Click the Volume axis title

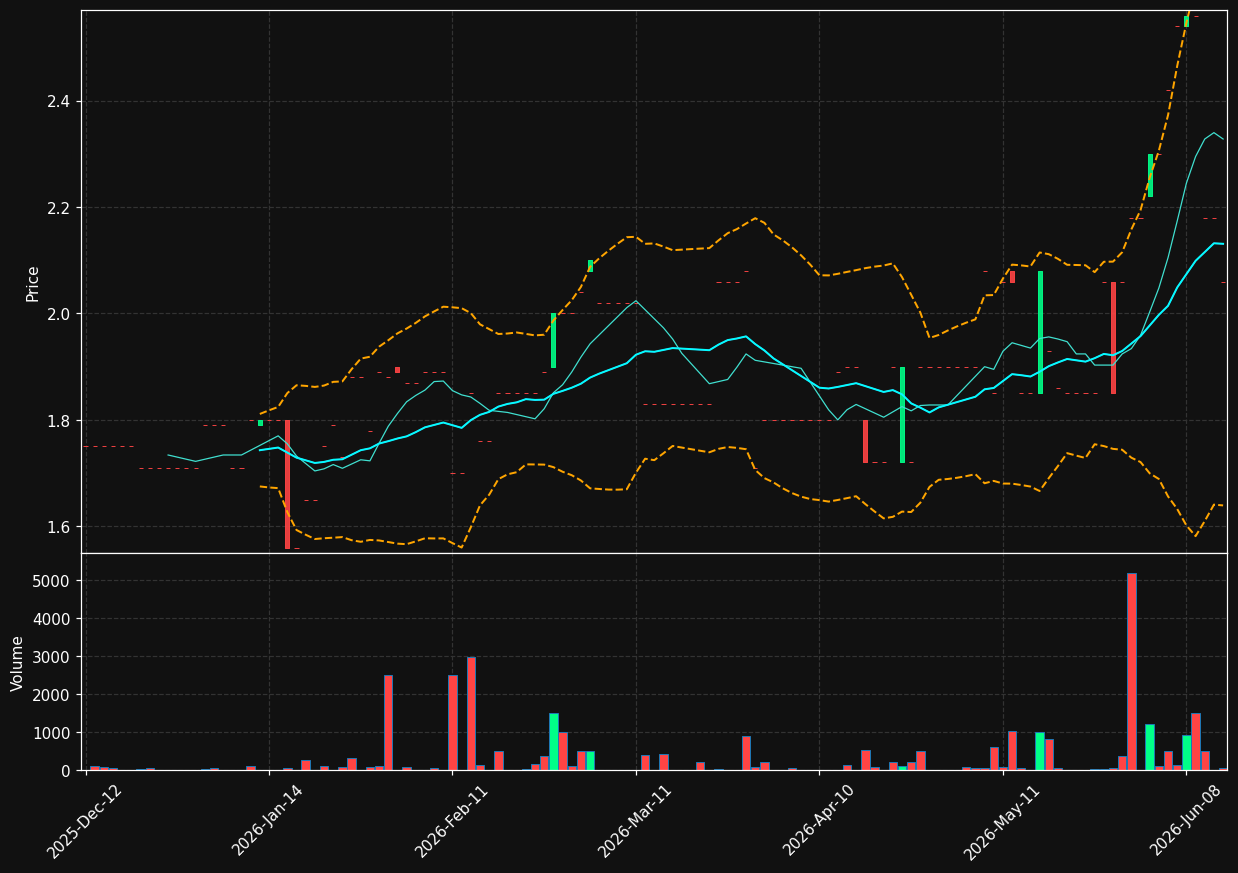coord(18,663)
